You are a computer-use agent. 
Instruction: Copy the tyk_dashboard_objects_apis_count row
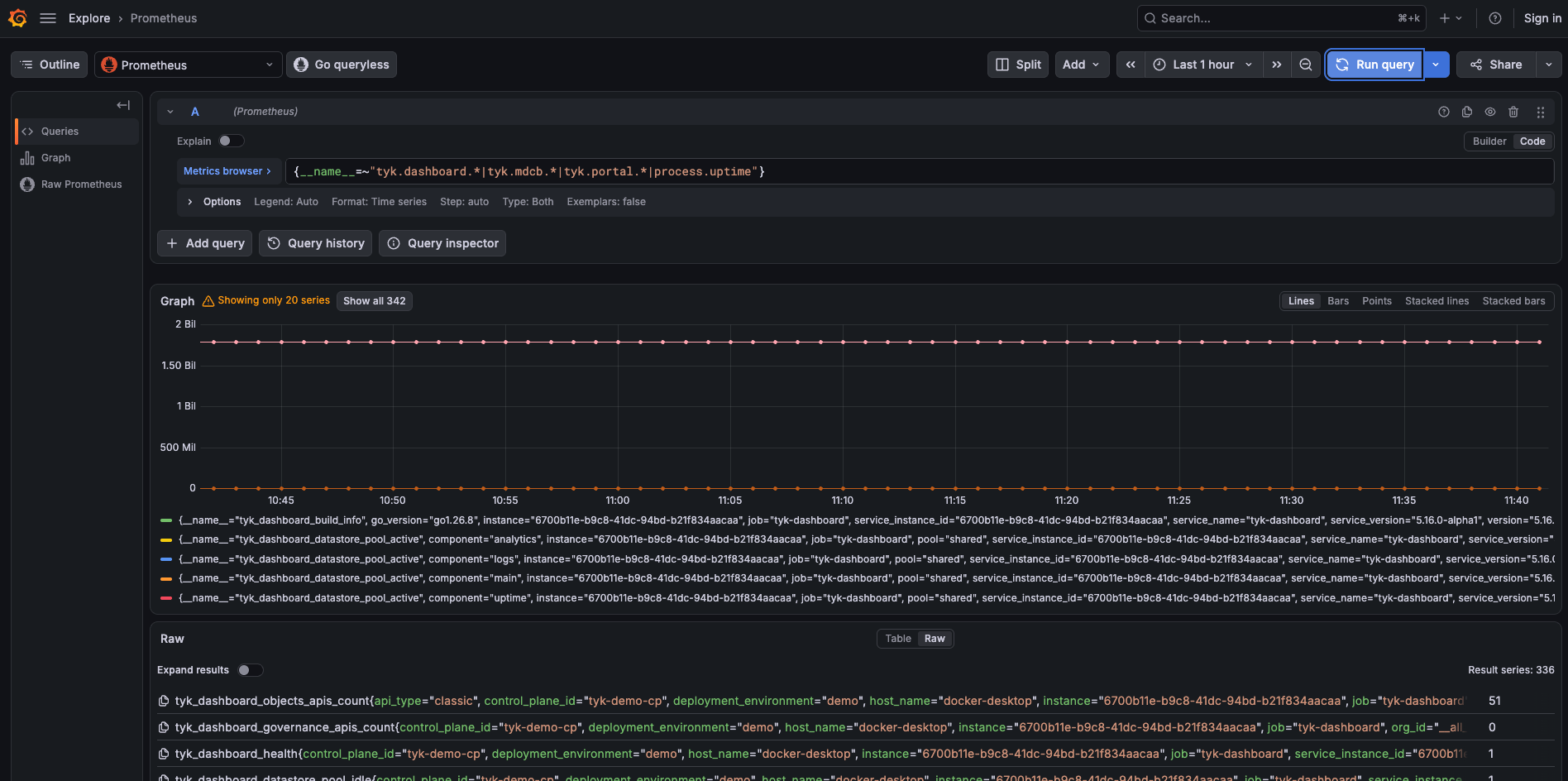tap(164, 701)
